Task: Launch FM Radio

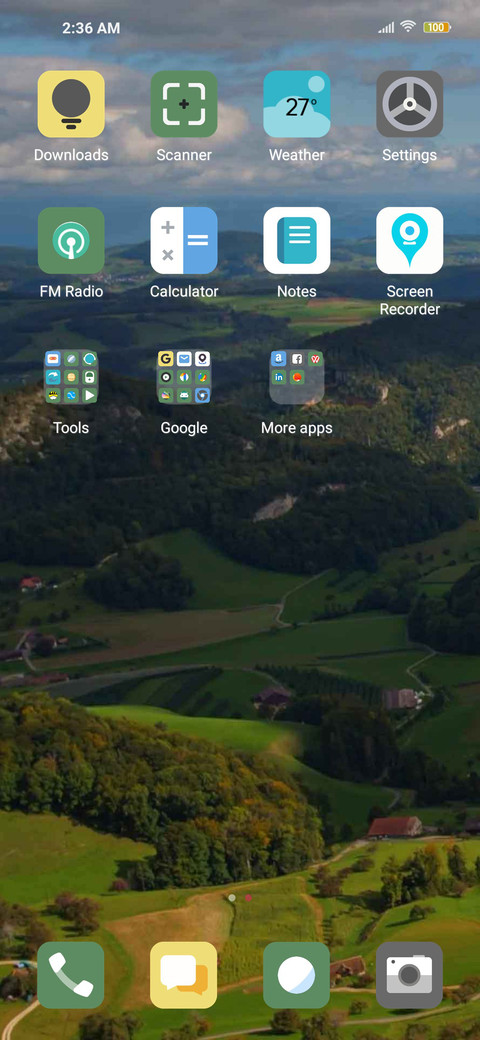Action: (x=71, y=241)
